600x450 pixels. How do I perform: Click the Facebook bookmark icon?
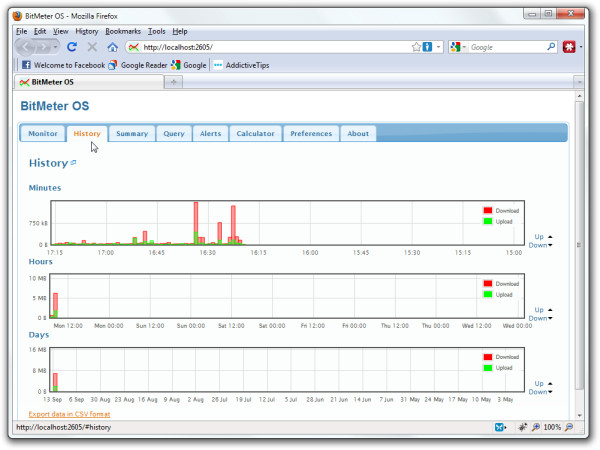(x=26, y=65)
